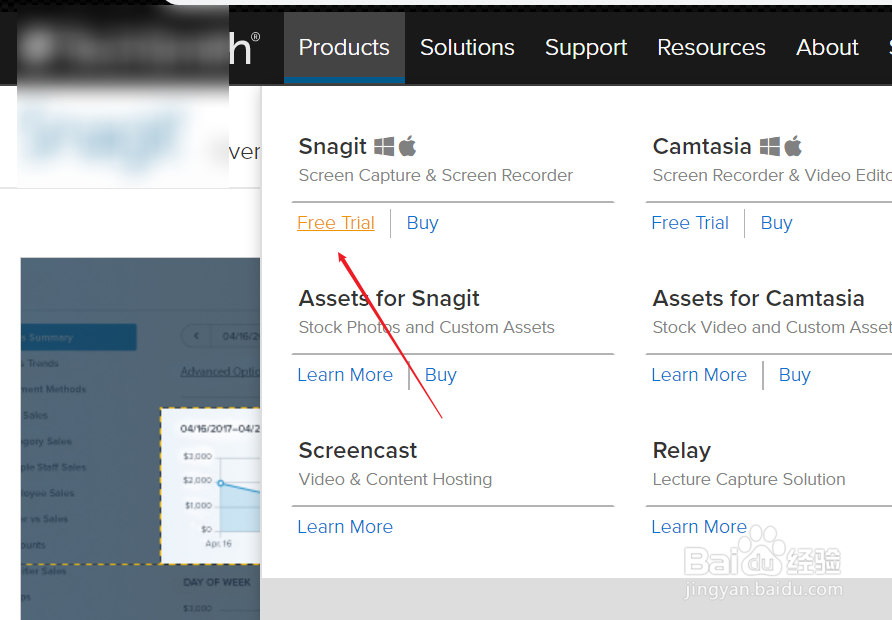Select the Screencast heading
Screen dimensions: 892x620
[x=358, y=450]
